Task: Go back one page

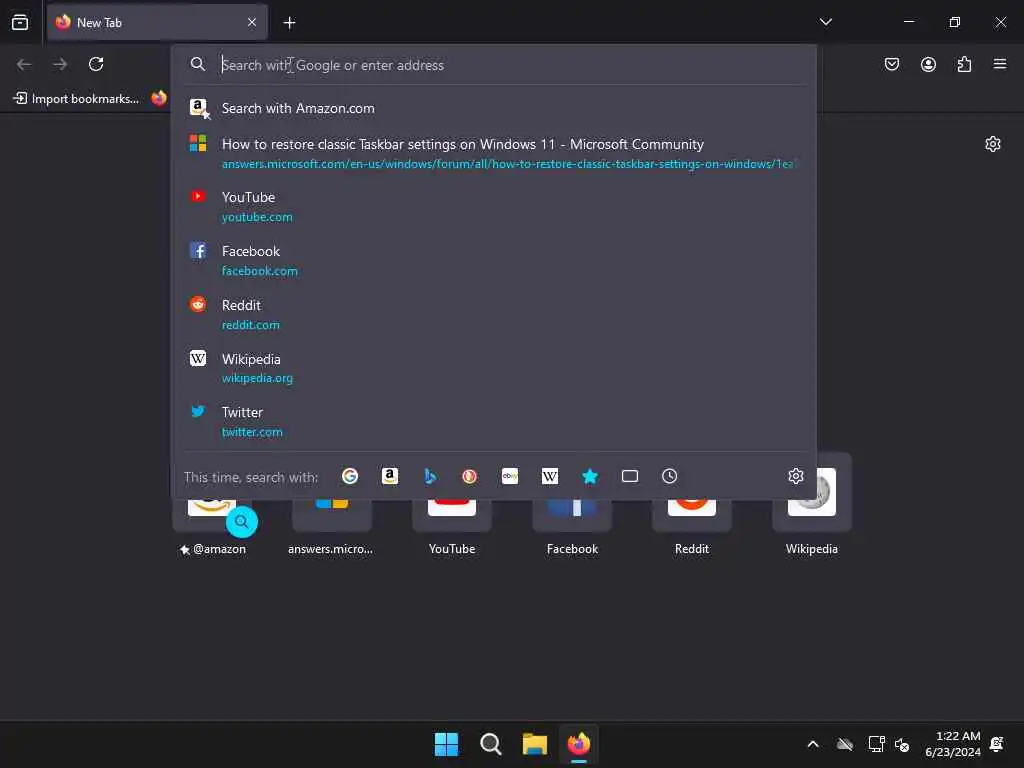Action: (24, 64)
